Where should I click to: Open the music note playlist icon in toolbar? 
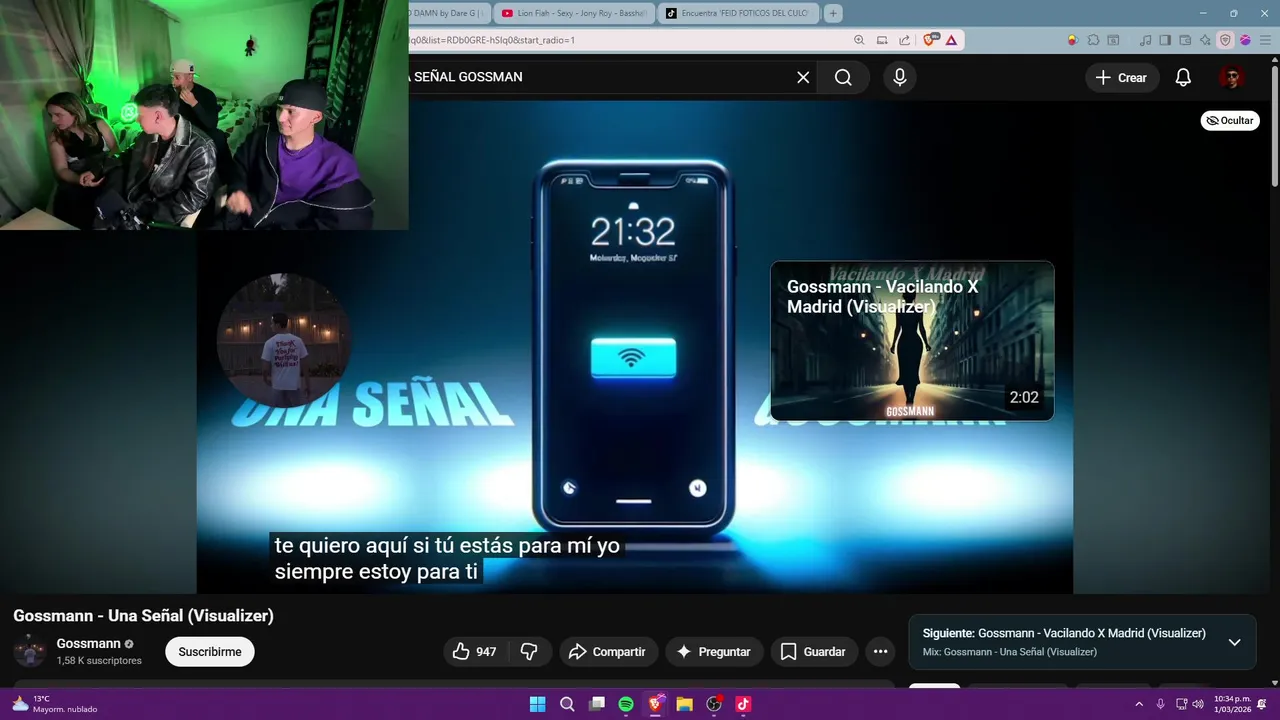click(x=1146, y=40)
